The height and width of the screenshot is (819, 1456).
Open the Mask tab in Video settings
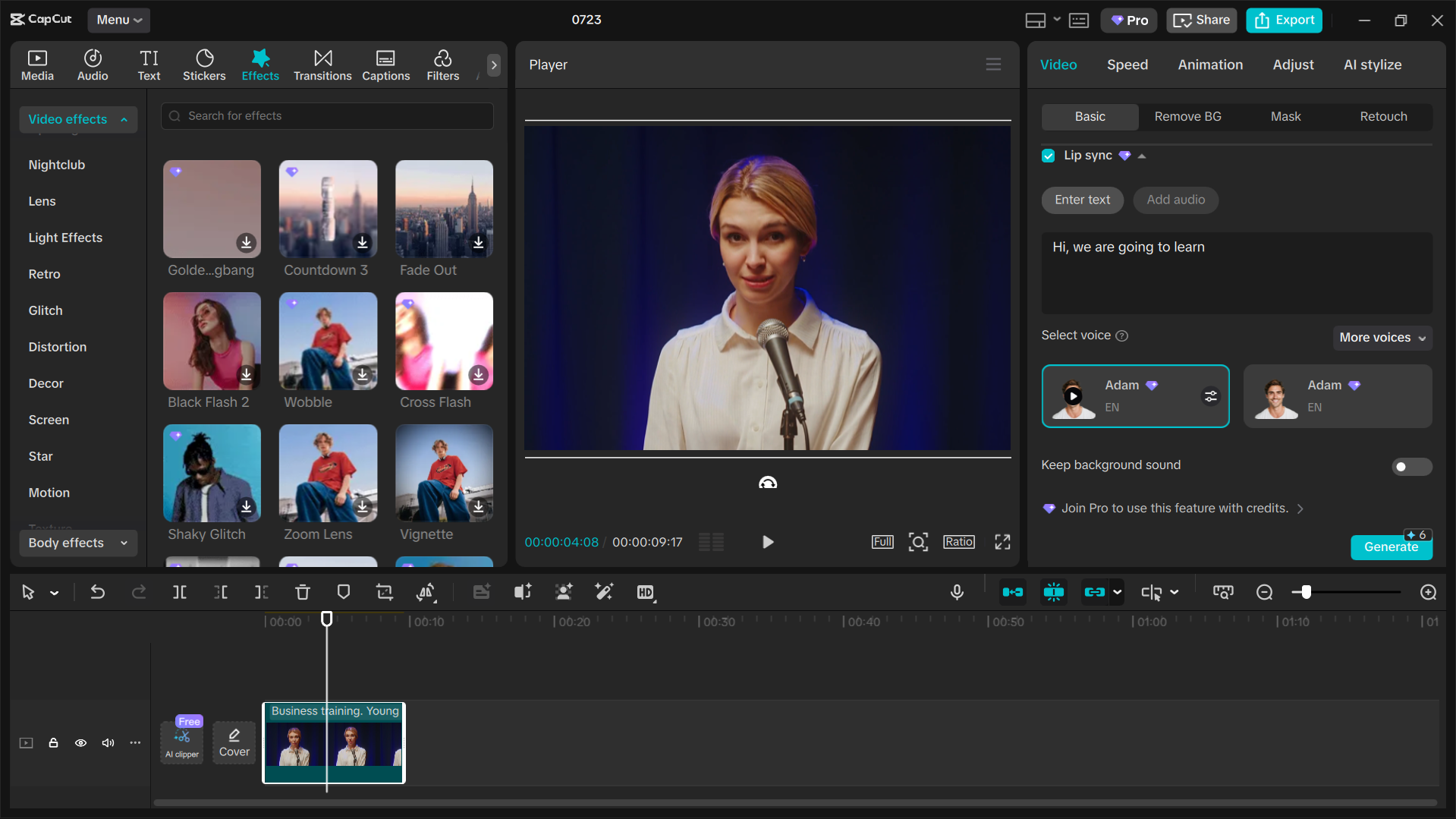[x=1285, y=116]
